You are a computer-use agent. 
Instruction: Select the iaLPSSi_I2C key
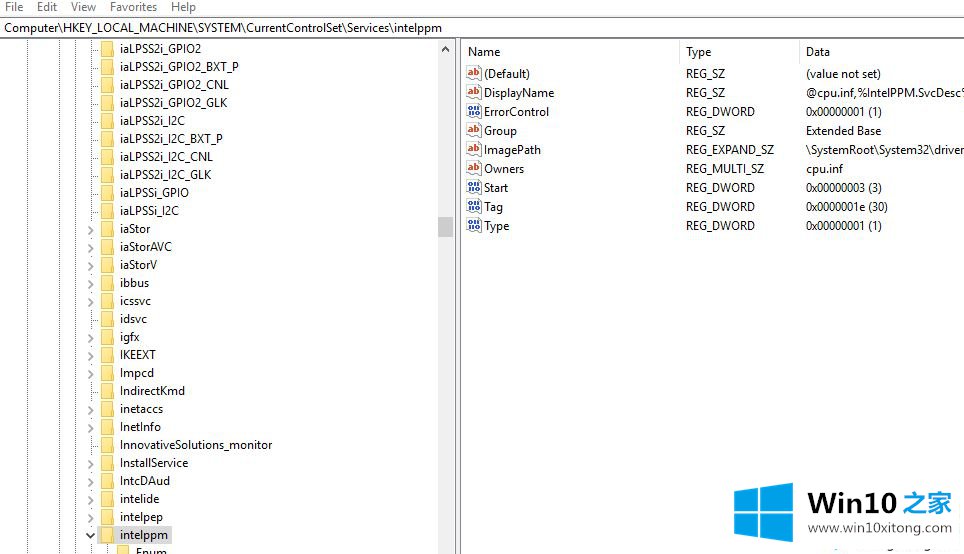tap(149, 211)
